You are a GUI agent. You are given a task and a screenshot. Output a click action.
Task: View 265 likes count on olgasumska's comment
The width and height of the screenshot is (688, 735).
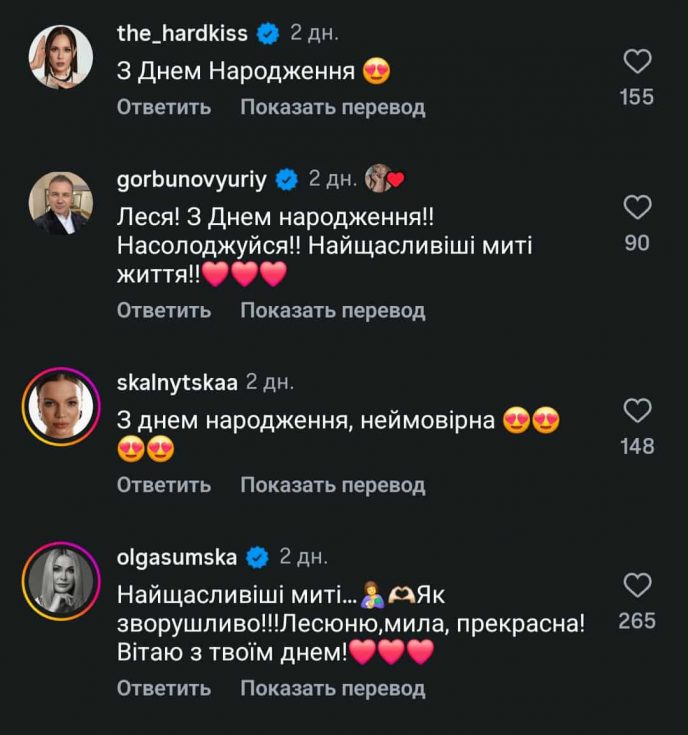click(x=637, y=621)
